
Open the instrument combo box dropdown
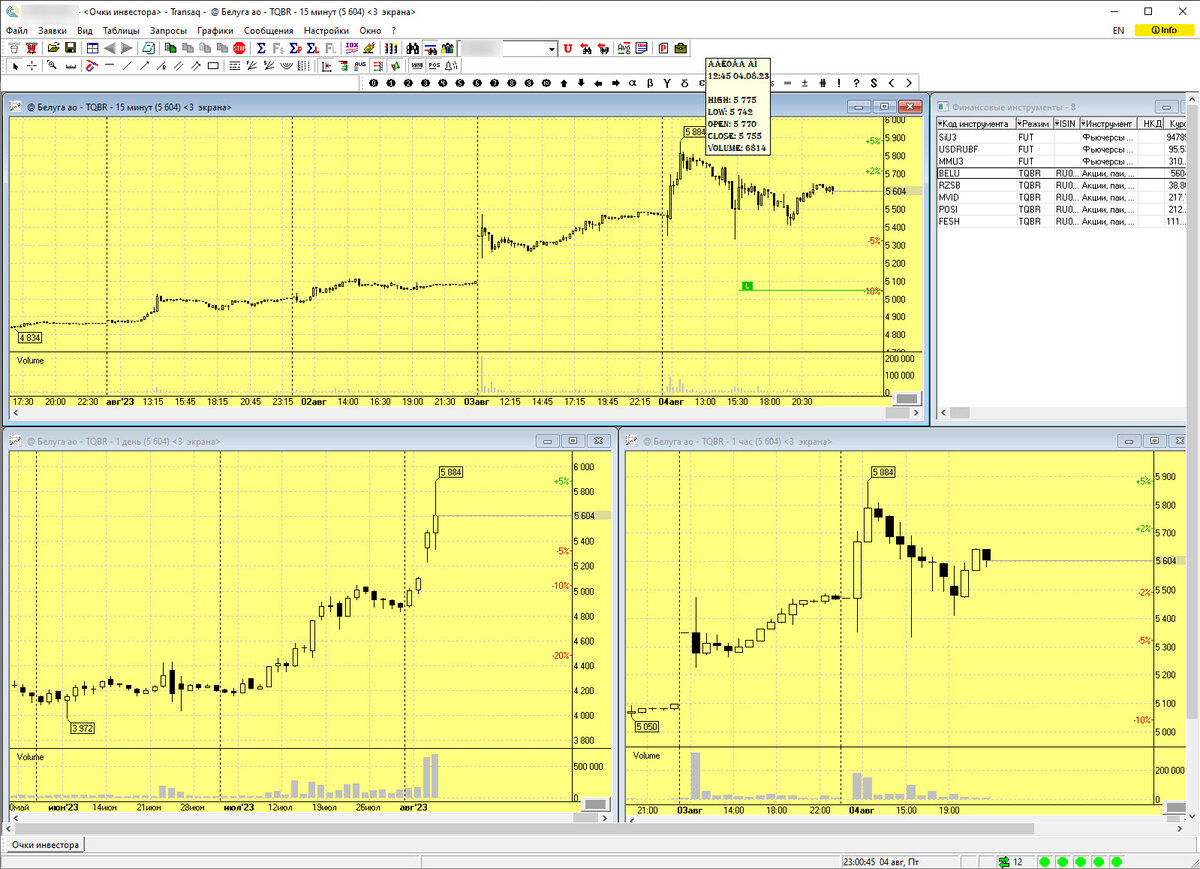[551, 48]
